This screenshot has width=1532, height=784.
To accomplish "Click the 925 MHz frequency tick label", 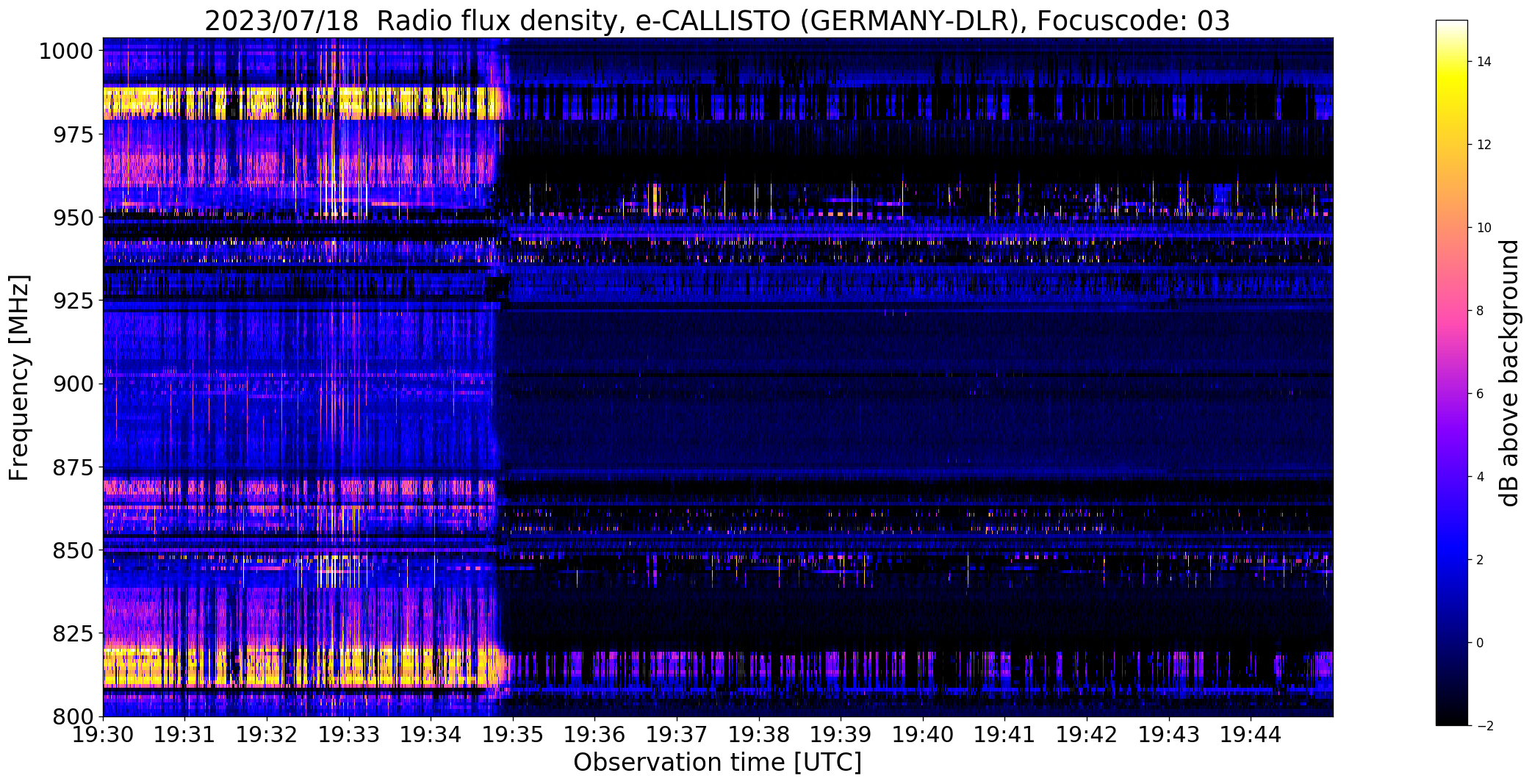I will pyautogui.click(x=73, y=301).
